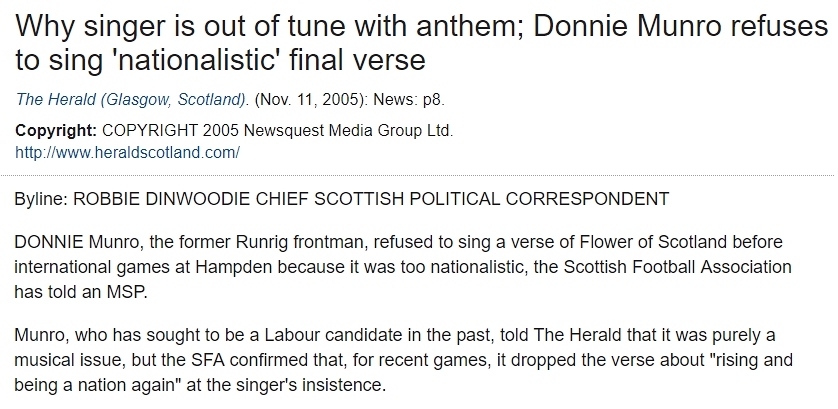Click the word 'Labour' in second paragraph
Screen dimensions: 838x409
pyautogui.click(x=293, y=336)
